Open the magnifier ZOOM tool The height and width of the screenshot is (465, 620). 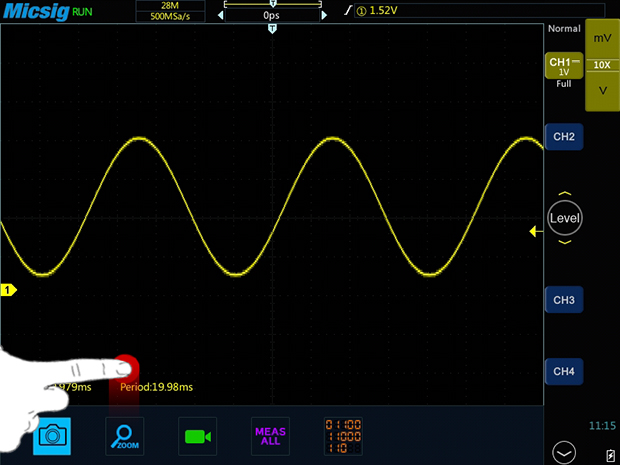click(125, 436)
